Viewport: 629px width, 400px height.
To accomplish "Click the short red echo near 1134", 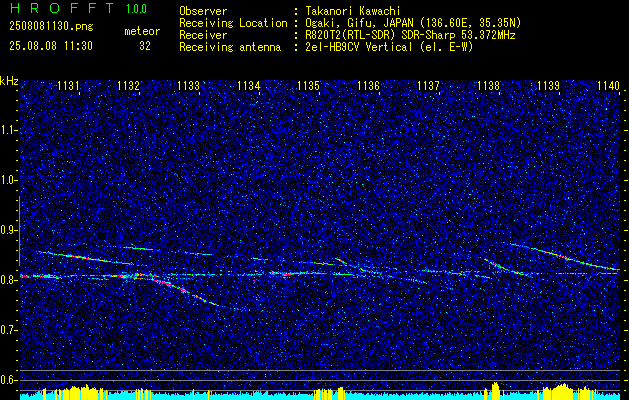I will [x=281, y=274].
